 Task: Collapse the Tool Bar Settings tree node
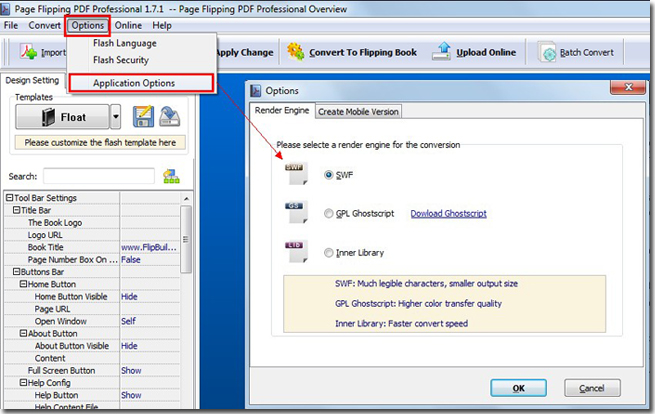click(x=9, y=198)
